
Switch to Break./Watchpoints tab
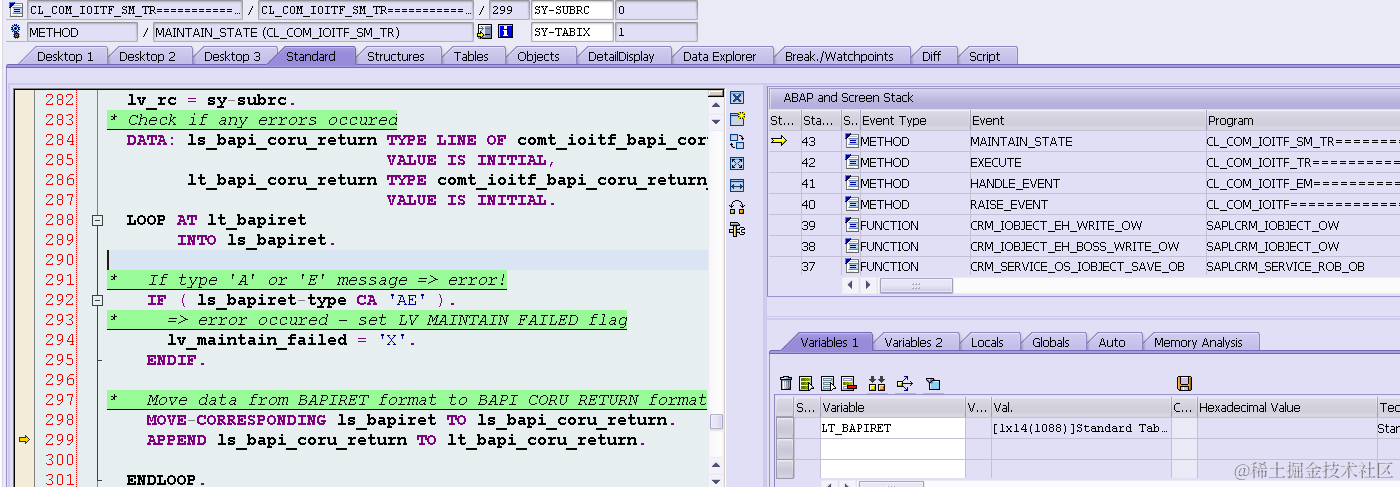(x=839, y=56)
